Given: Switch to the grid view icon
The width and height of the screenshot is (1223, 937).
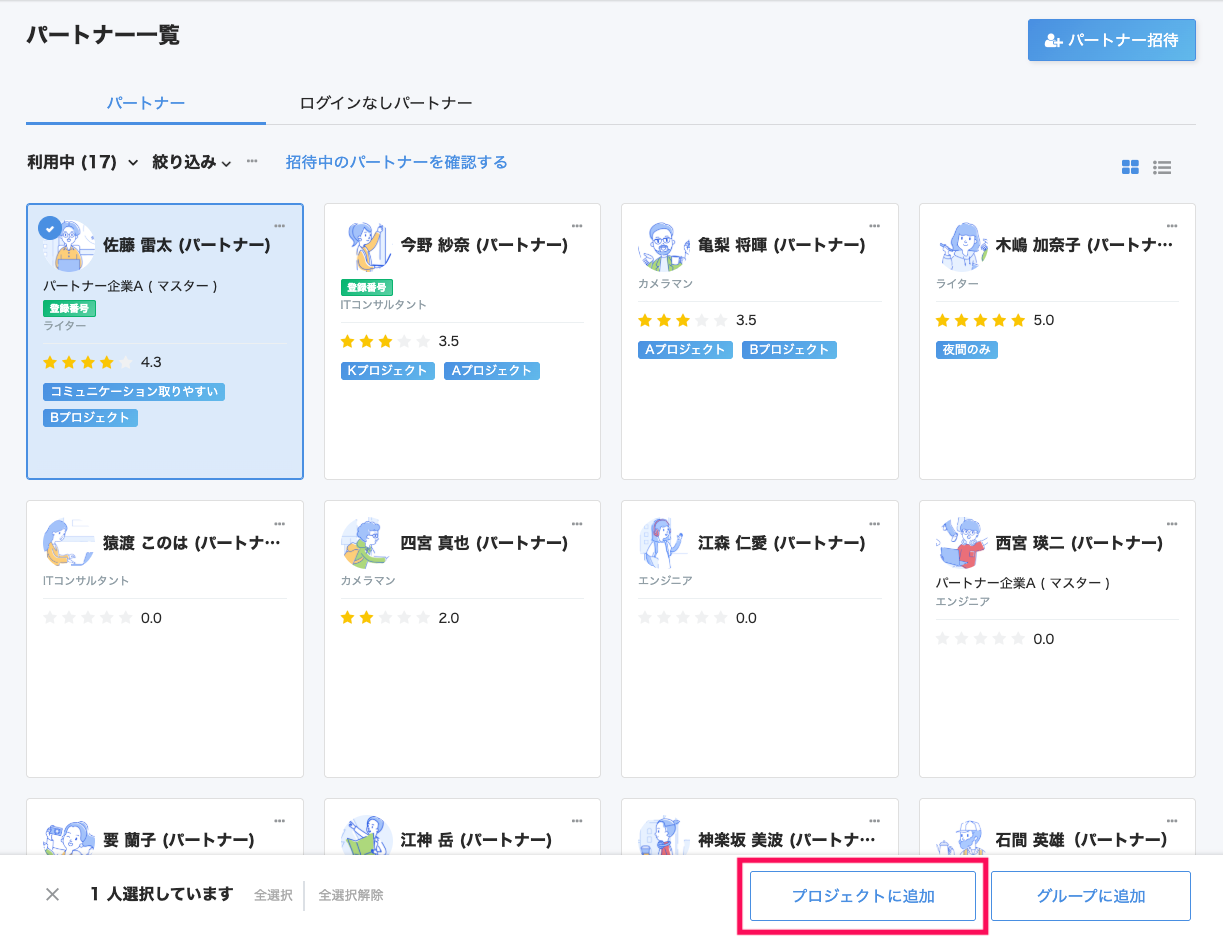Looking at the screenshot, I should pyautogui.click(x=1130, y=167).
